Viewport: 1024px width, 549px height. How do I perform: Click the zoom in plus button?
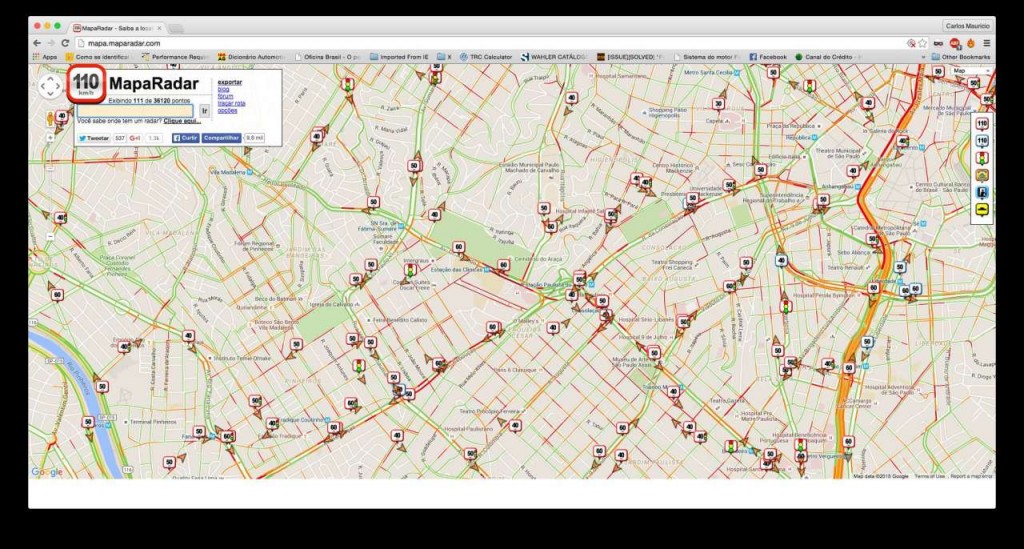[x=50, y=137]
